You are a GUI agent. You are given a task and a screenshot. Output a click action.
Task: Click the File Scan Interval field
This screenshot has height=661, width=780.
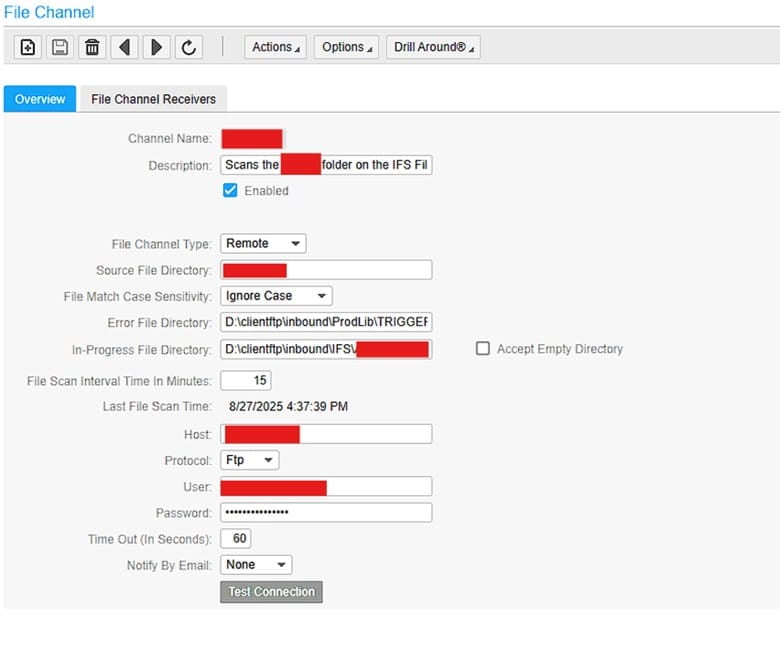tap(245, 381)
